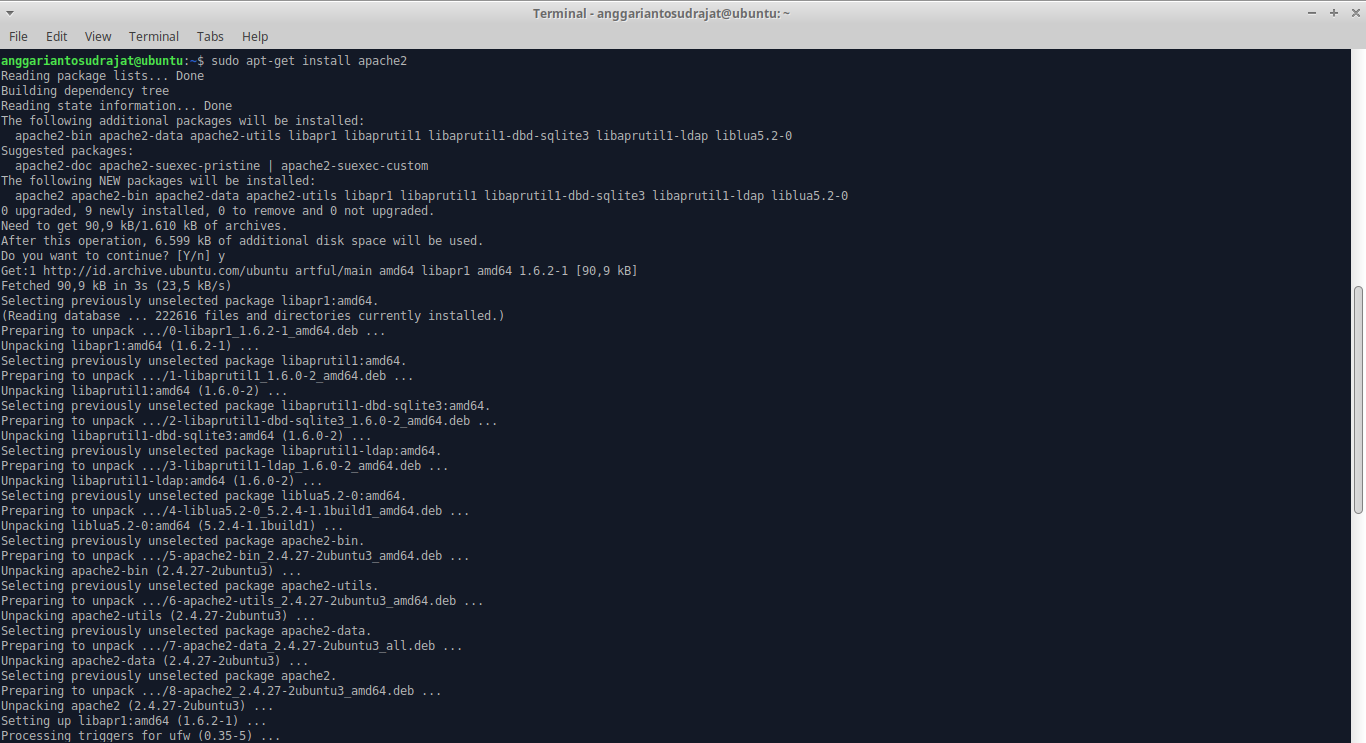Click 'Unpacking liblua5.2-0:amd64 (5.2.4-1.1build1)' line
1366x743 pixels.
pyautogui.click(x=172, y=526)
